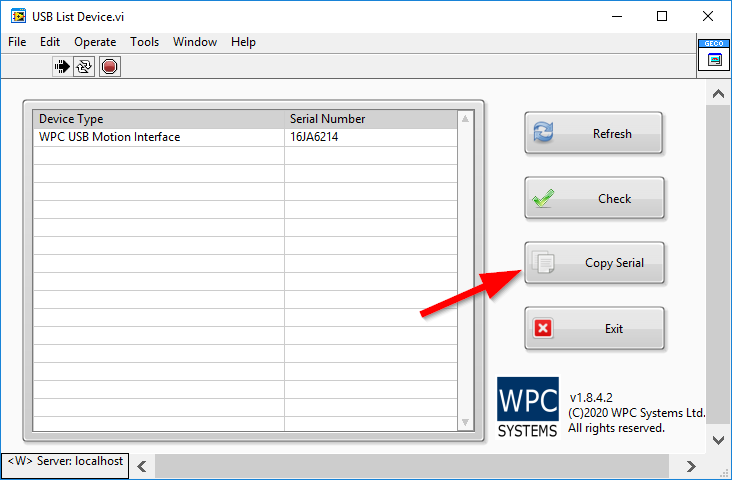This screenshot has width=732, height=480.
Task: Click the Check button
Action: [x=593, y=198]
